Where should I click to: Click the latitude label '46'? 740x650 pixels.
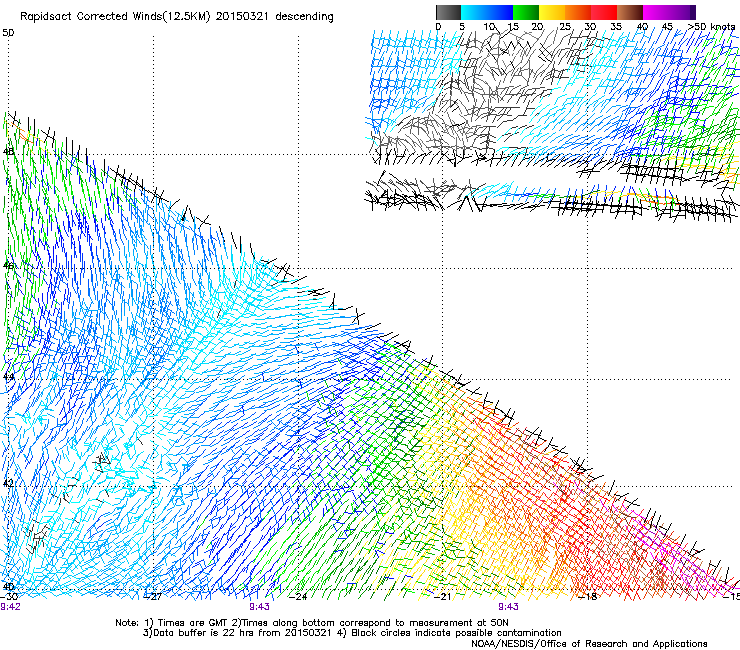(x=8, y=265)
